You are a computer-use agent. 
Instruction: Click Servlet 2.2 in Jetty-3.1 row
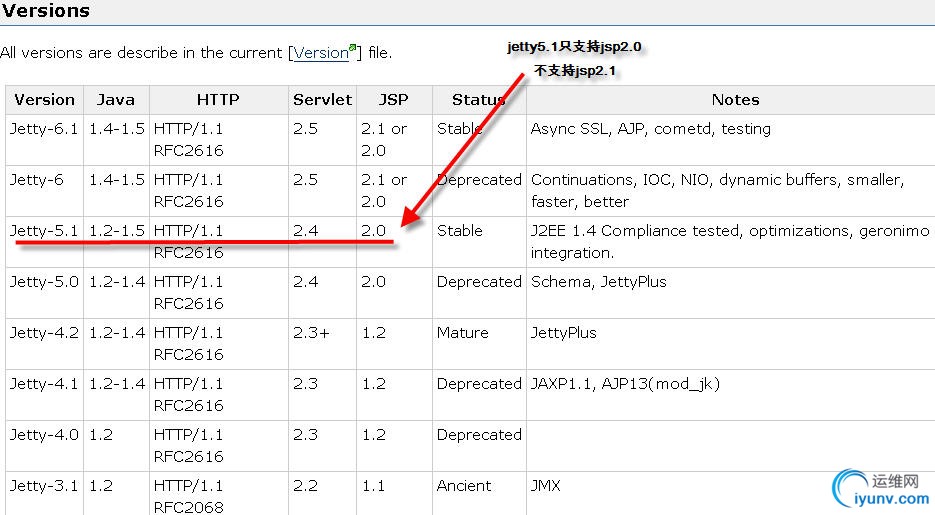305,486
